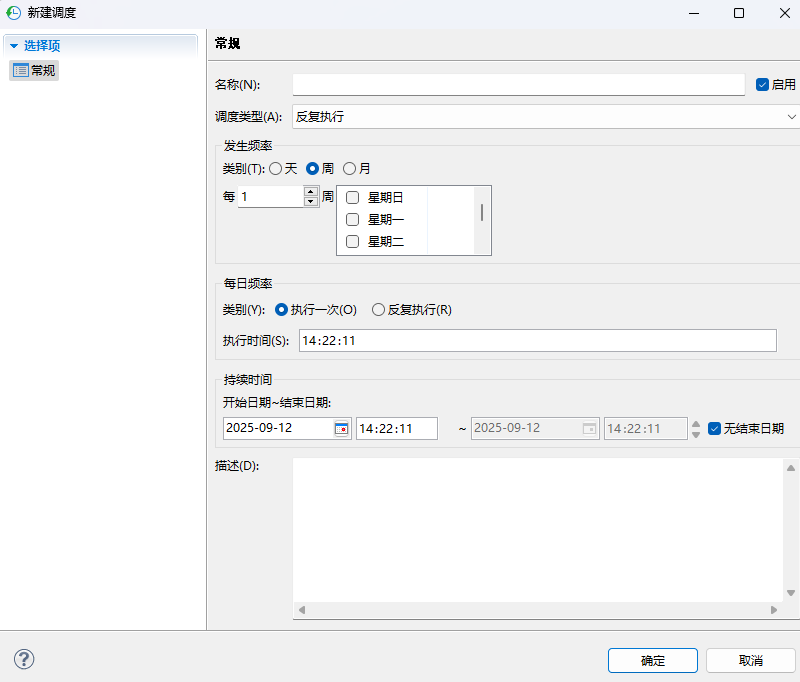
Task: Click the 取消 button
Action: coord(751,660)
